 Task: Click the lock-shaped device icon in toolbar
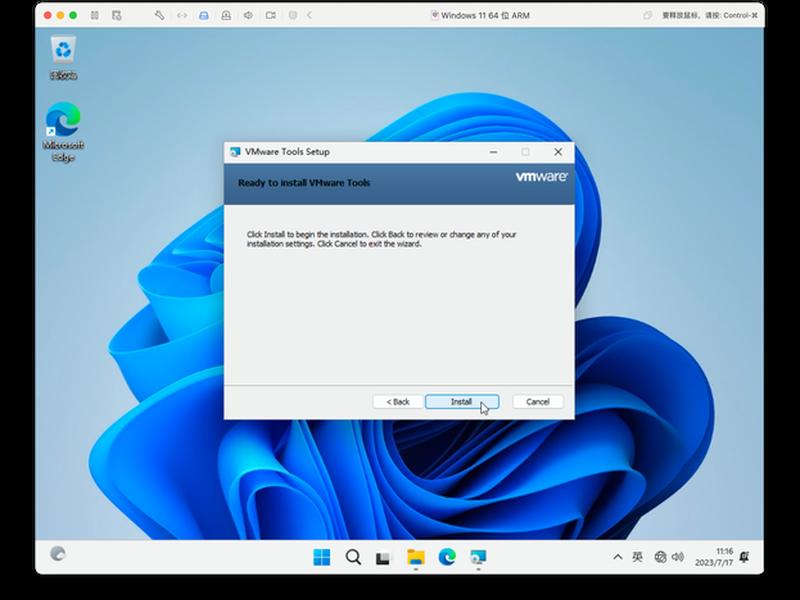(226, 15)
